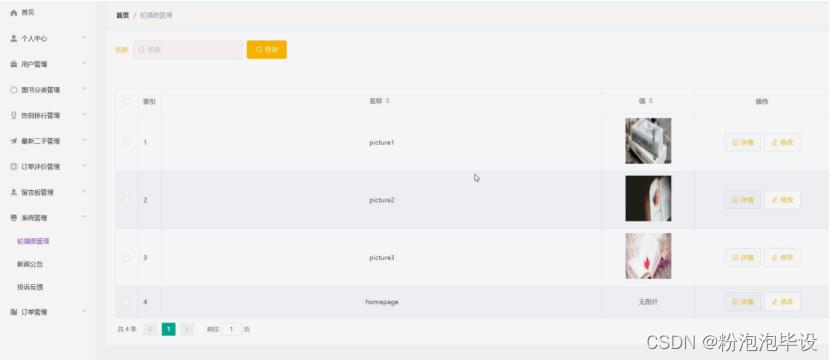Check the checkbox for row picture1

point(126,142)
